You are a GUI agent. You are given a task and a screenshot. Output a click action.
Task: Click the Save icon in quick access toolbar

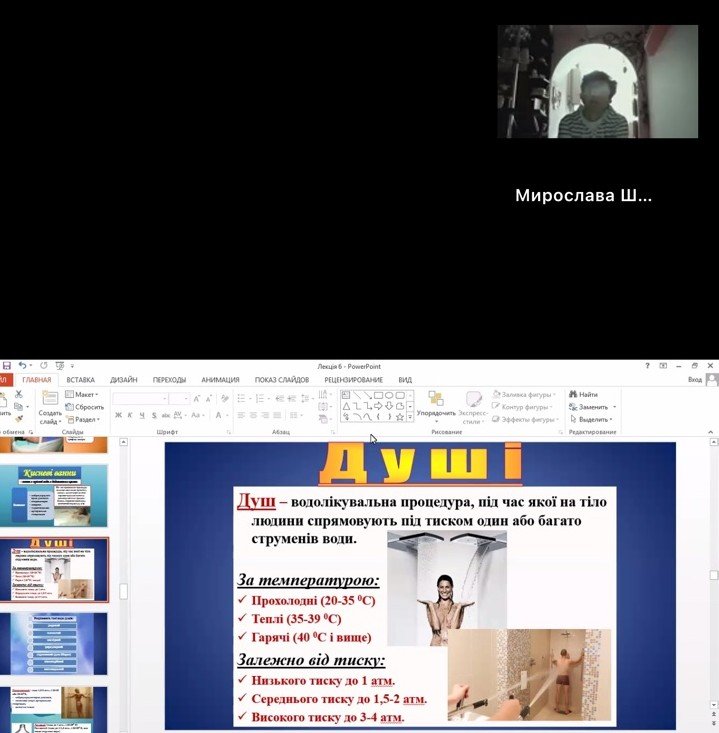point(6,366)
